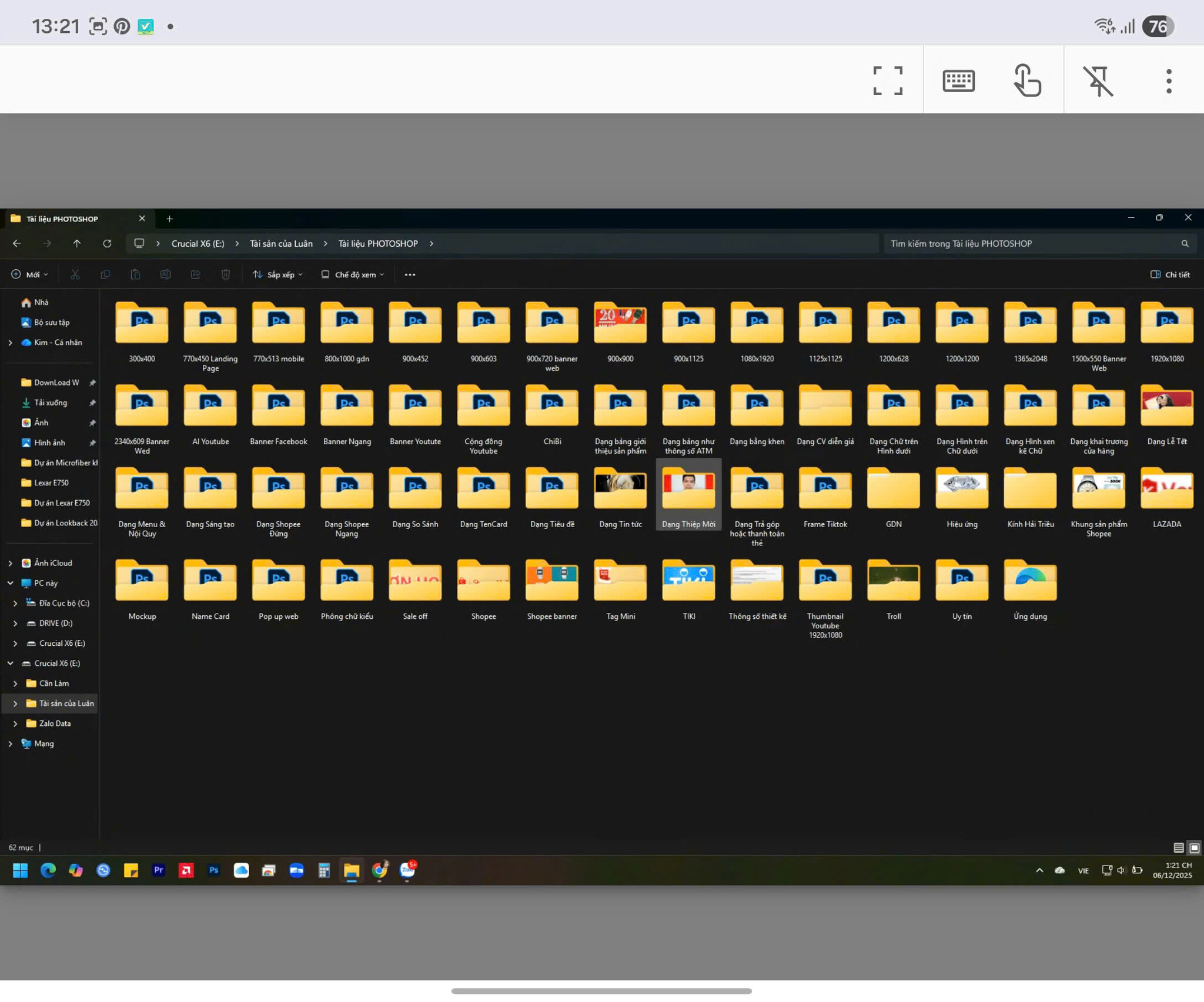The height and width of the screenshot is (1002, 1204).
Task: Toggle the Chi tiết details pane
Action: coord(1170,274)
